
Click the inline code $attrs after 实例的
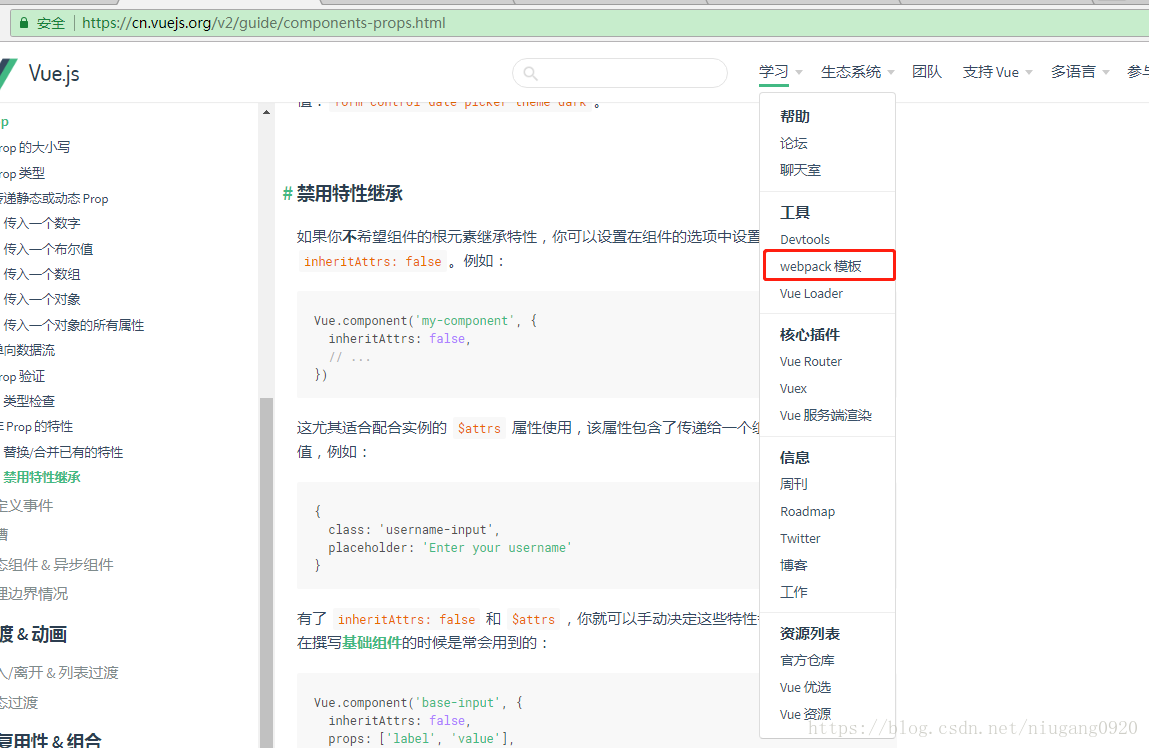[x=479, y=429]
